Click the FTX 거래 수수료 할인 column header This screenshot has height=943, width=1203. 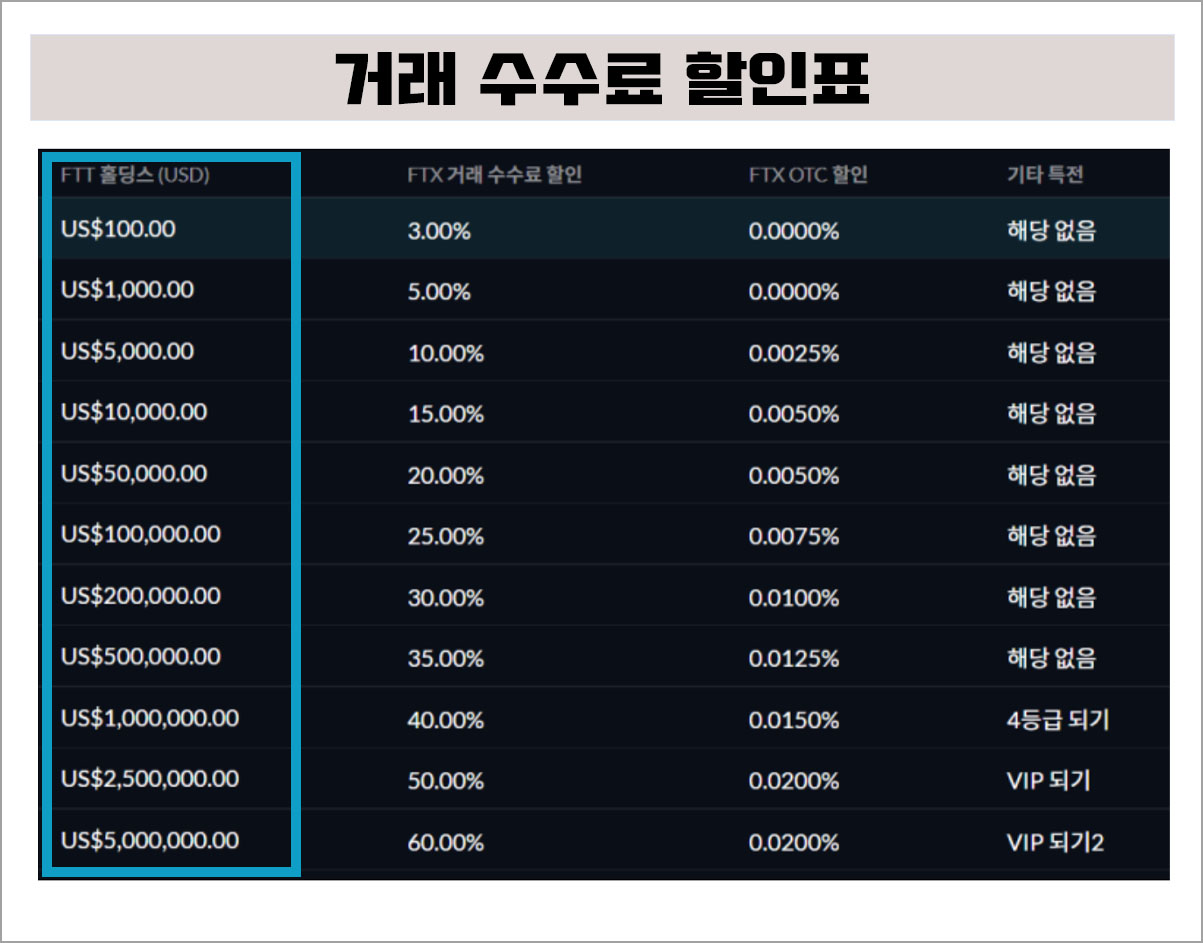[x=495, y=175]
